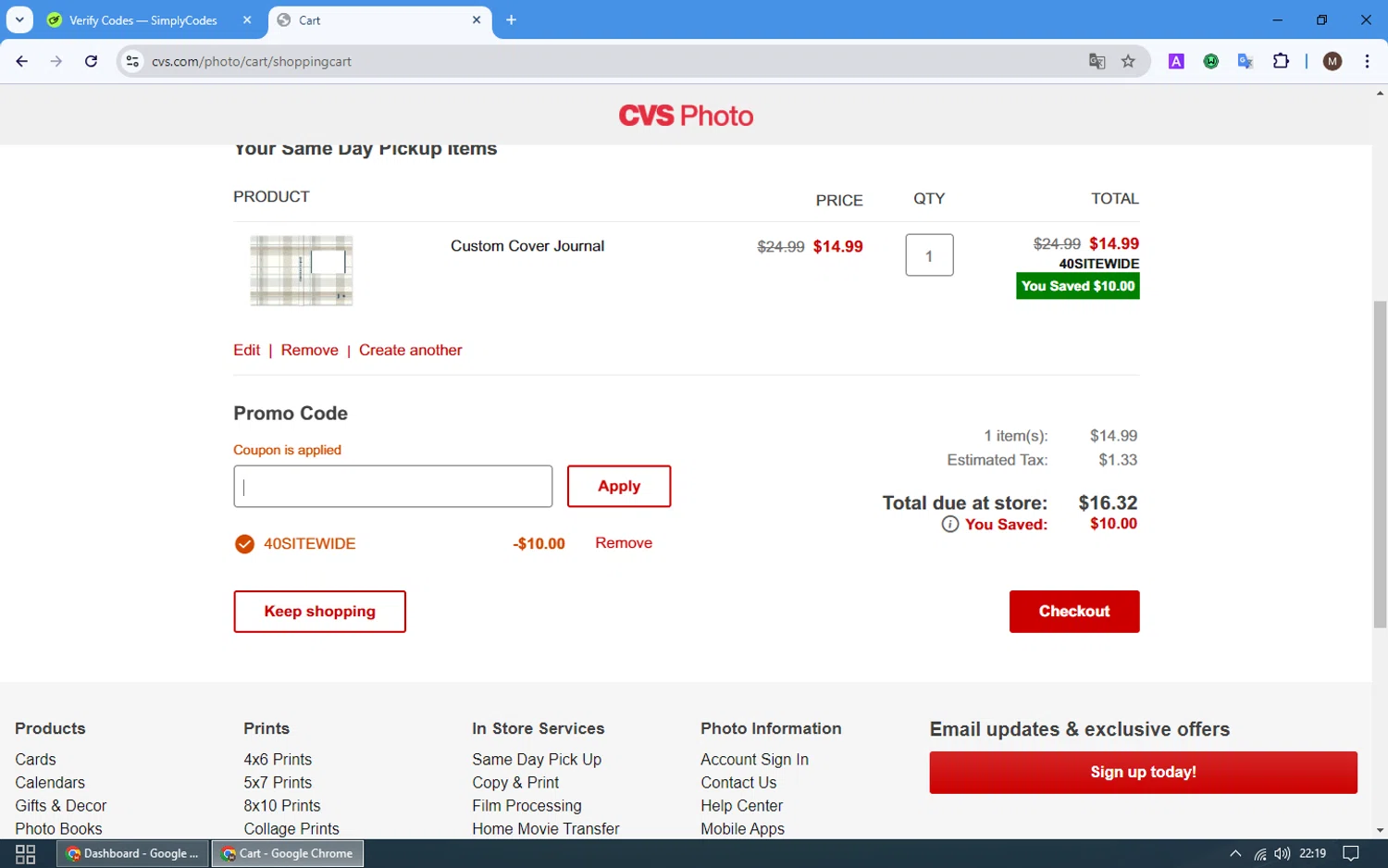The height and width of the screenshot is (868, 1388).
Task: Open Home Movie Transfer link
Action: 546,828
